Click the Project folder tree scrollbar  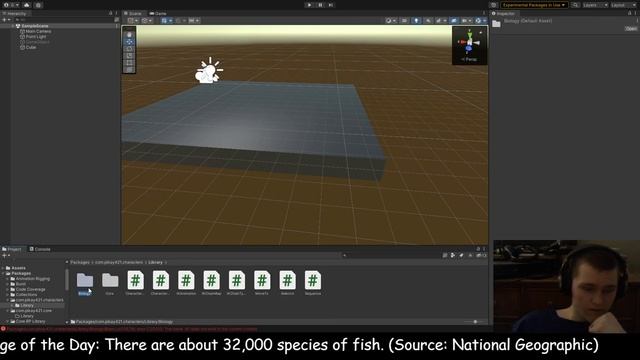[x=67, y=280]
